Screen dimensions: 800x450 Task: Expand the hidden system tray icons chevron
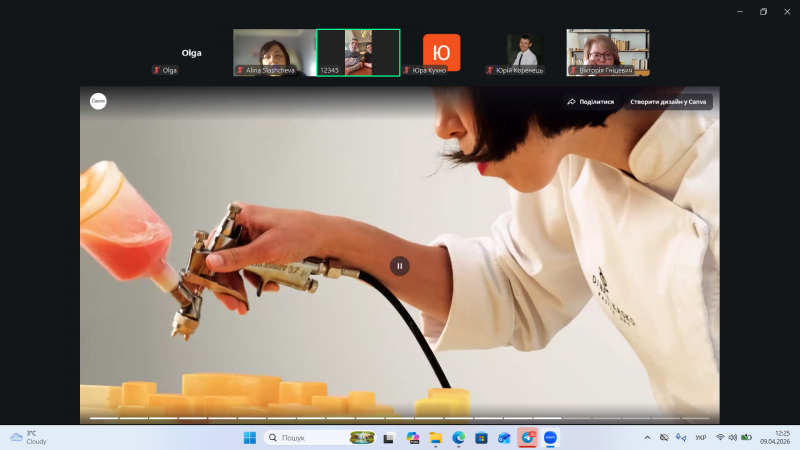coord(647,438)
